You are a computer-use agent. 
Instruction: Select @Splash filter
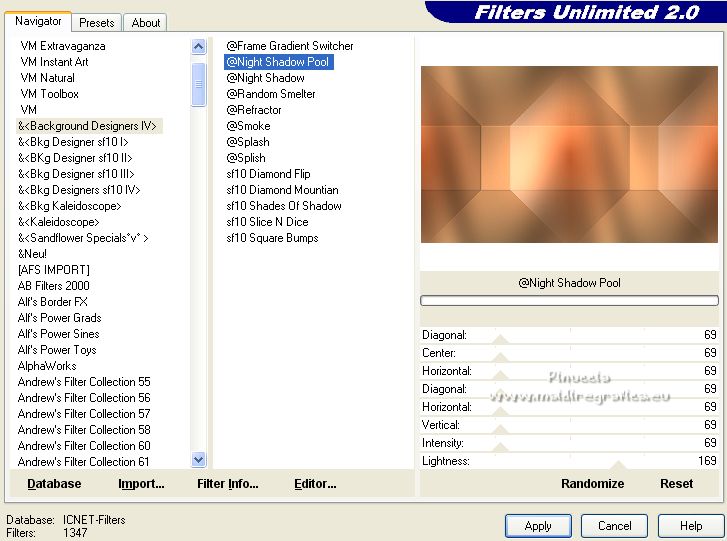tap(248, 142)
